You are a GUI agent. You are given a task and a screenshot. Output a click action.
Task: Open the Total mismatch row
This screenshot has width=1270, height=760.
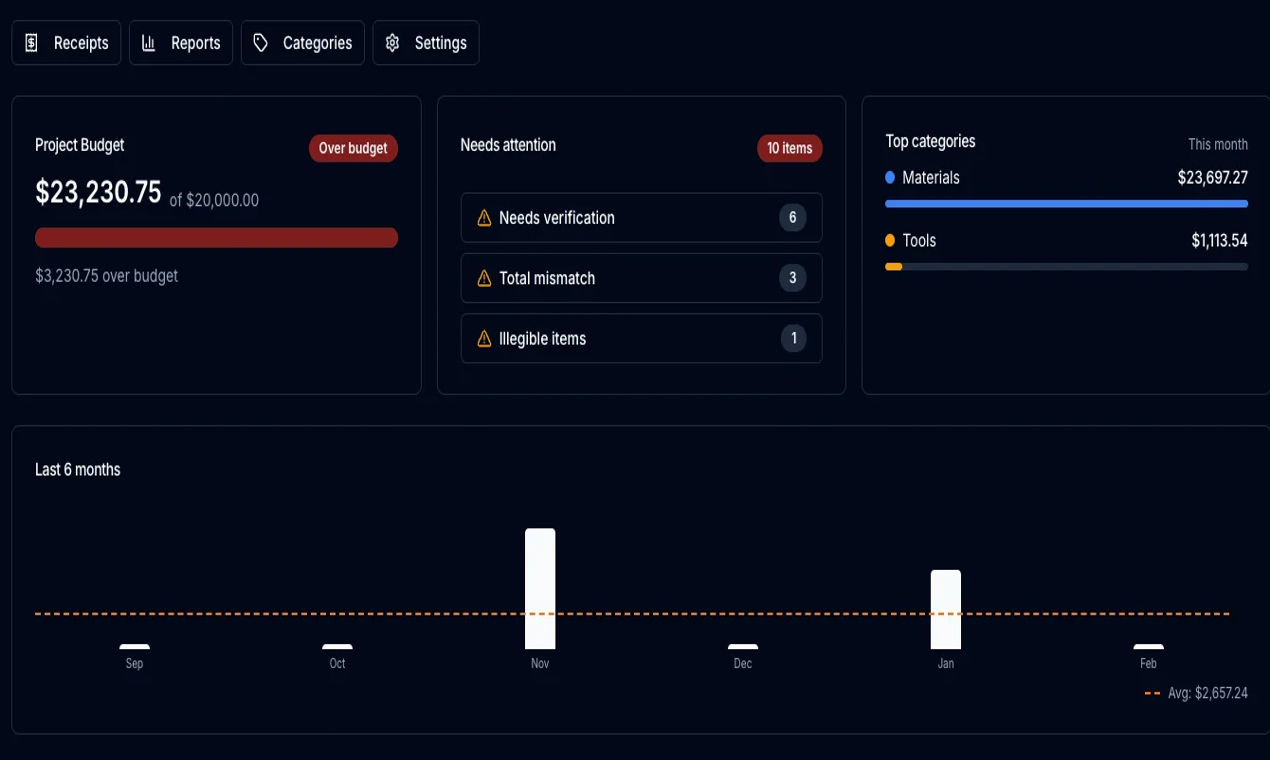tap(641, 278)
